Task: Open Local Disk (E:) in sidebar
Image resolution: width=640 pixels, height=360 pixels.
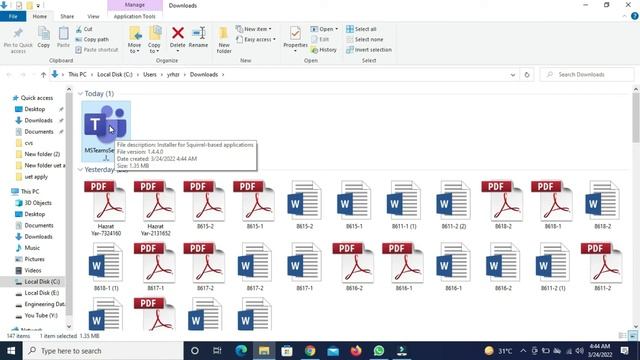Action: (41, 293)
